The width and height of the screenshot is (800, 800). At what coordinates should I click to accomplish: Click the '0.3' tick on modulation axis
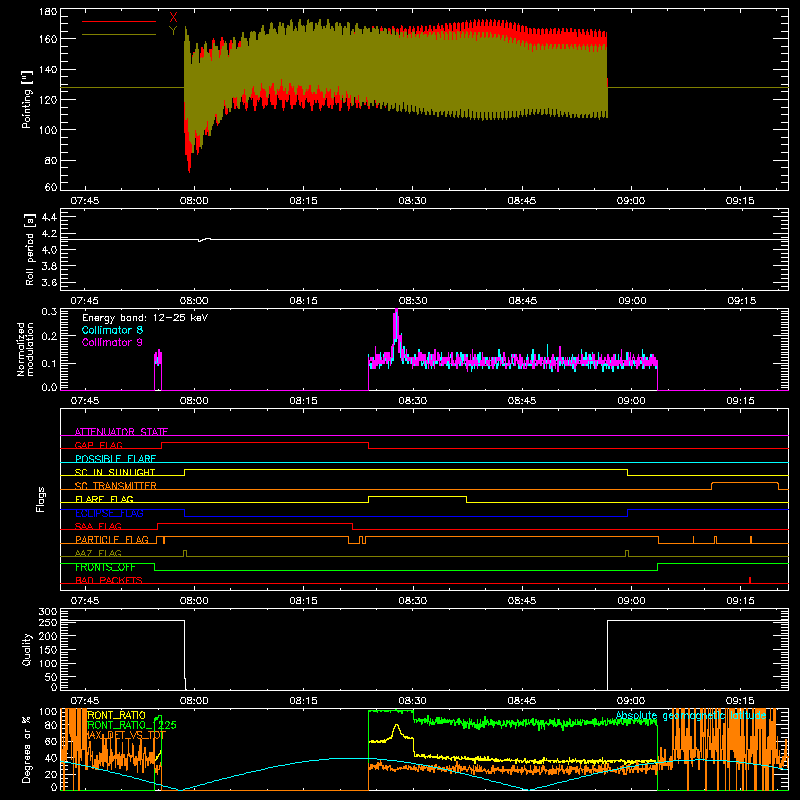click(49, 311)
